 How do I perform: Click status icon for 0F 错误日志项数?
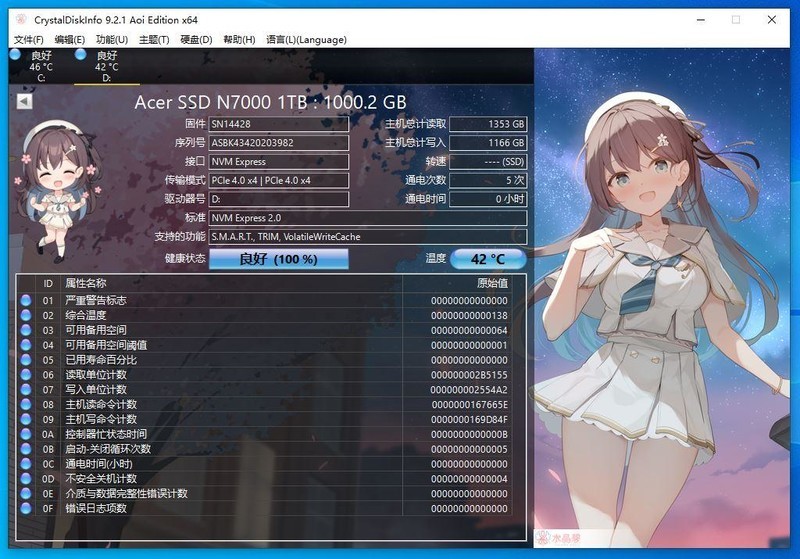pyautogui.click(x=26, y=508)
